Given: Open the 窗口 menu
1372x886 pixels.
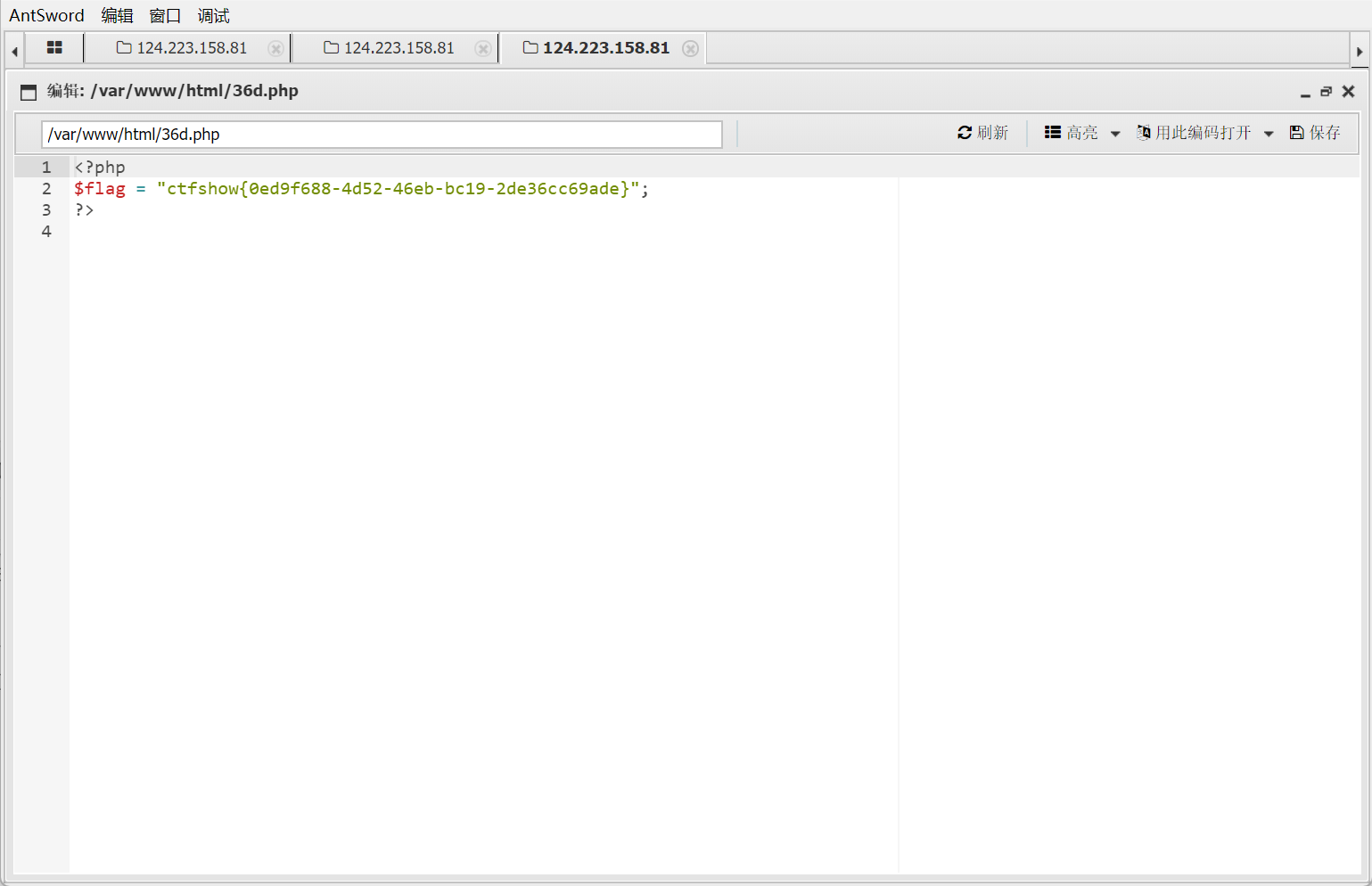Looking at the screenshot, I should click(165, 15).
